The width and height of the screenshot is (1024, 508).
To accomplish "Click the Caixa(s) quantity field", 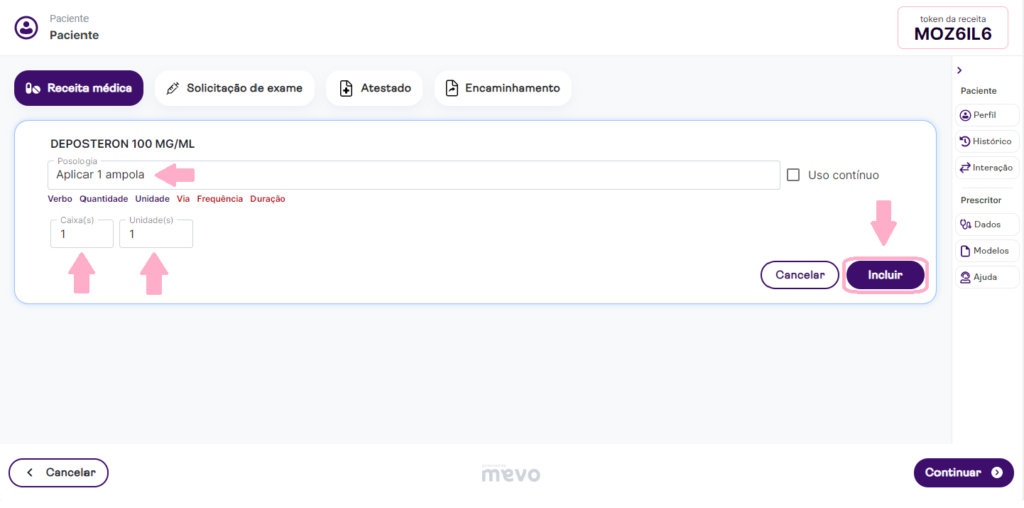I will point(81,234).
